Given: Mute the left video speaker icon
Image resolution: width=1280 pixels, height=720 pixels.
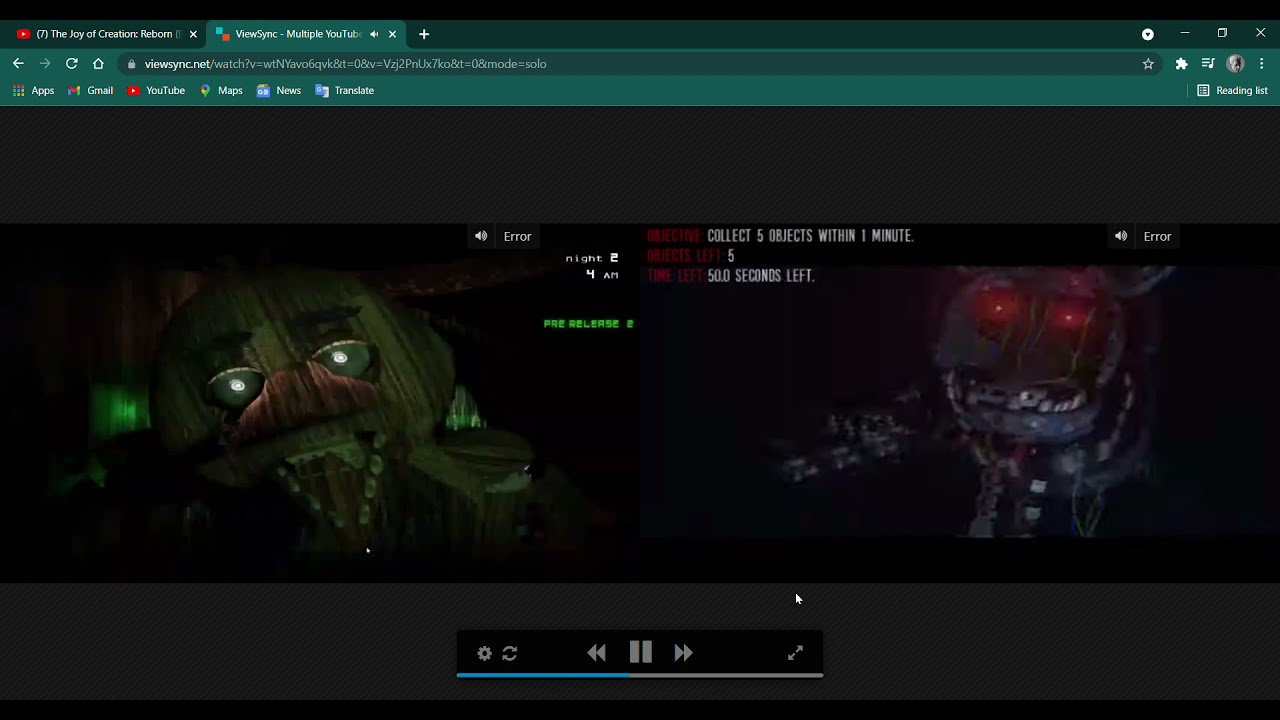Looking at the screenshot, I should (481, 236).
